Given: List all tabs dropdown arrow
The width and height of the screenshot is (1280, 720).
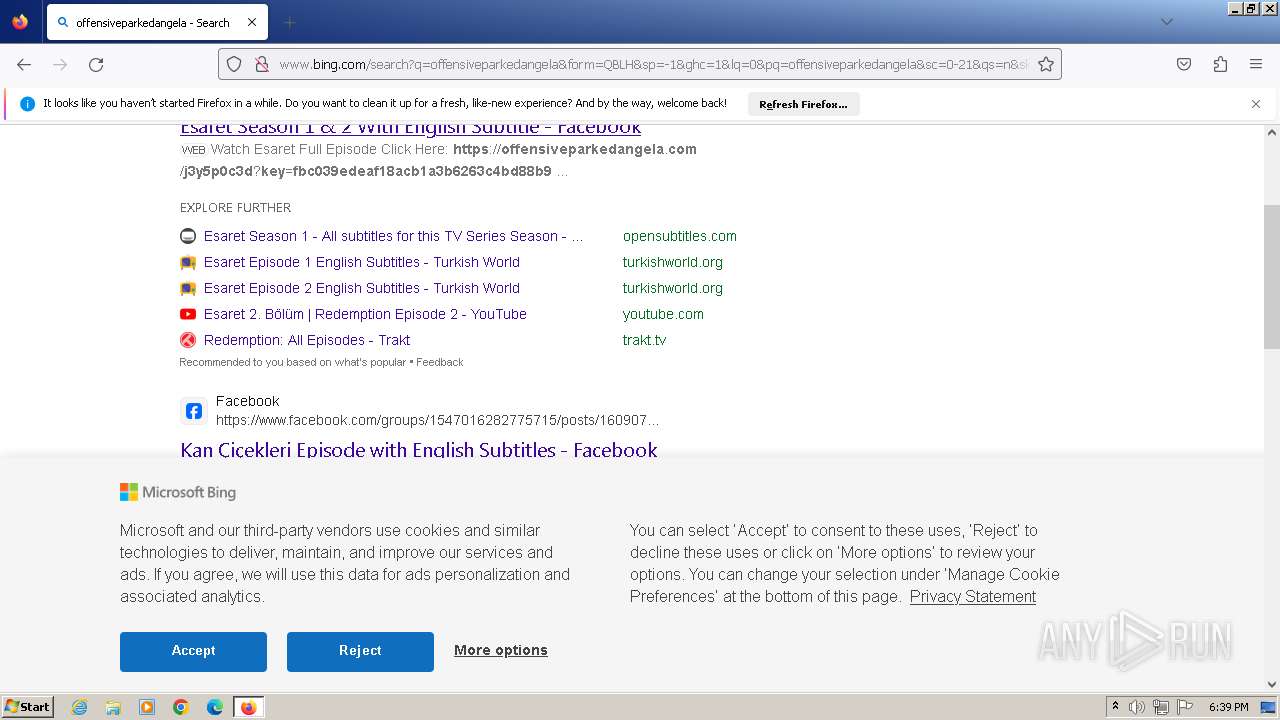Looking at the screenshot, I should (1166, 22).
